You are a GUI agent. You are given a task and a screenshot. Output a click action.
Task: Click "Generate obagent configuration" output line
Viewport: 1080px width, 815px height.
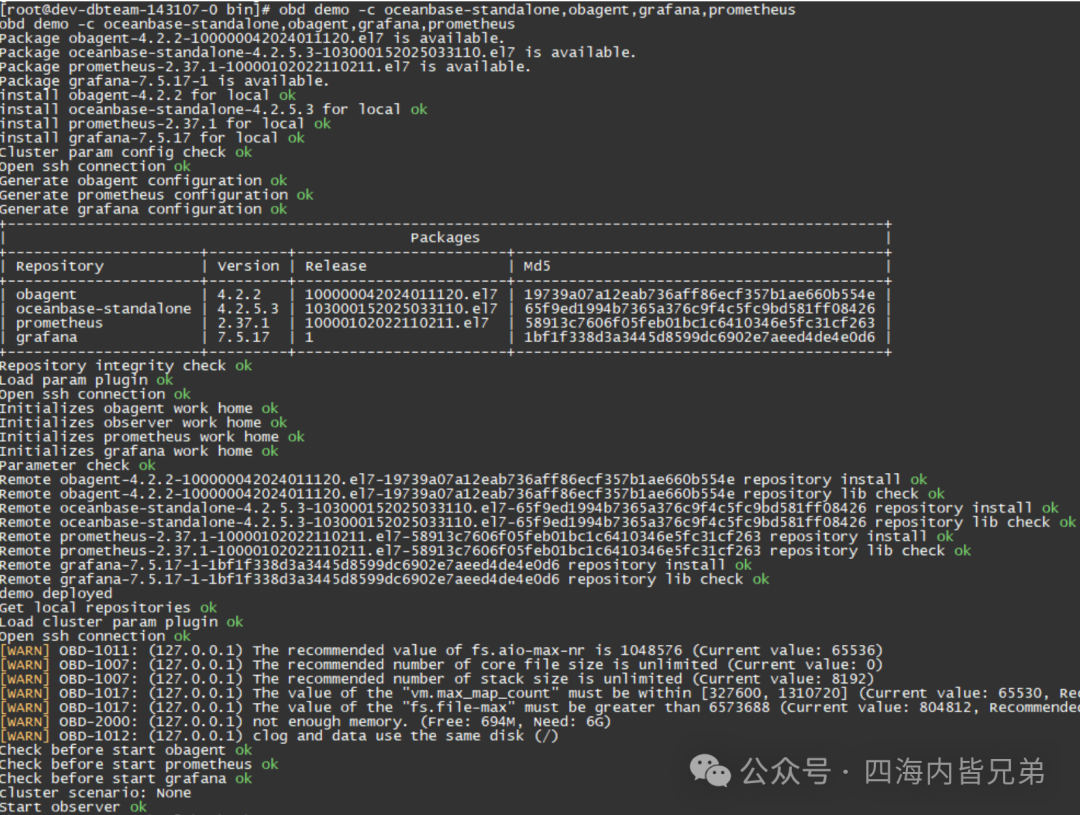pos(143,180)
